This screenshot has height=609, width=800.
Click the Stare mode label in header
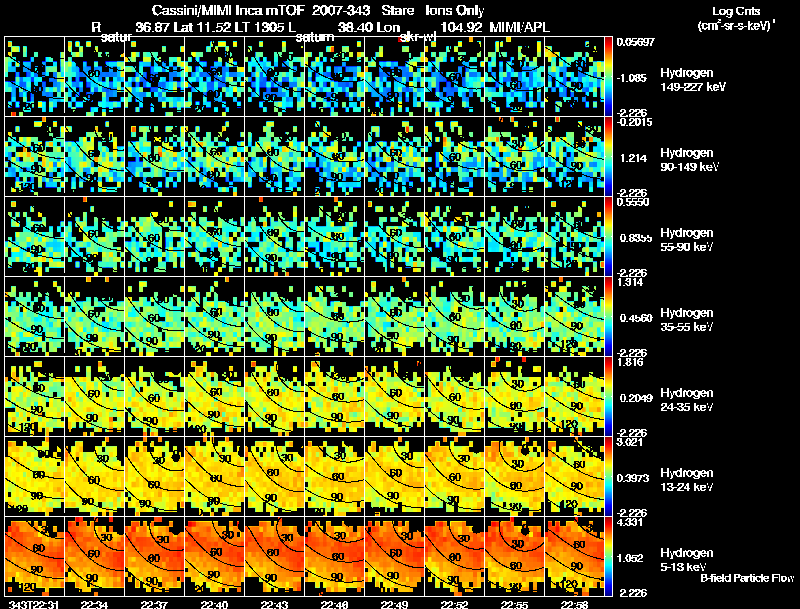tap(397, 10)
